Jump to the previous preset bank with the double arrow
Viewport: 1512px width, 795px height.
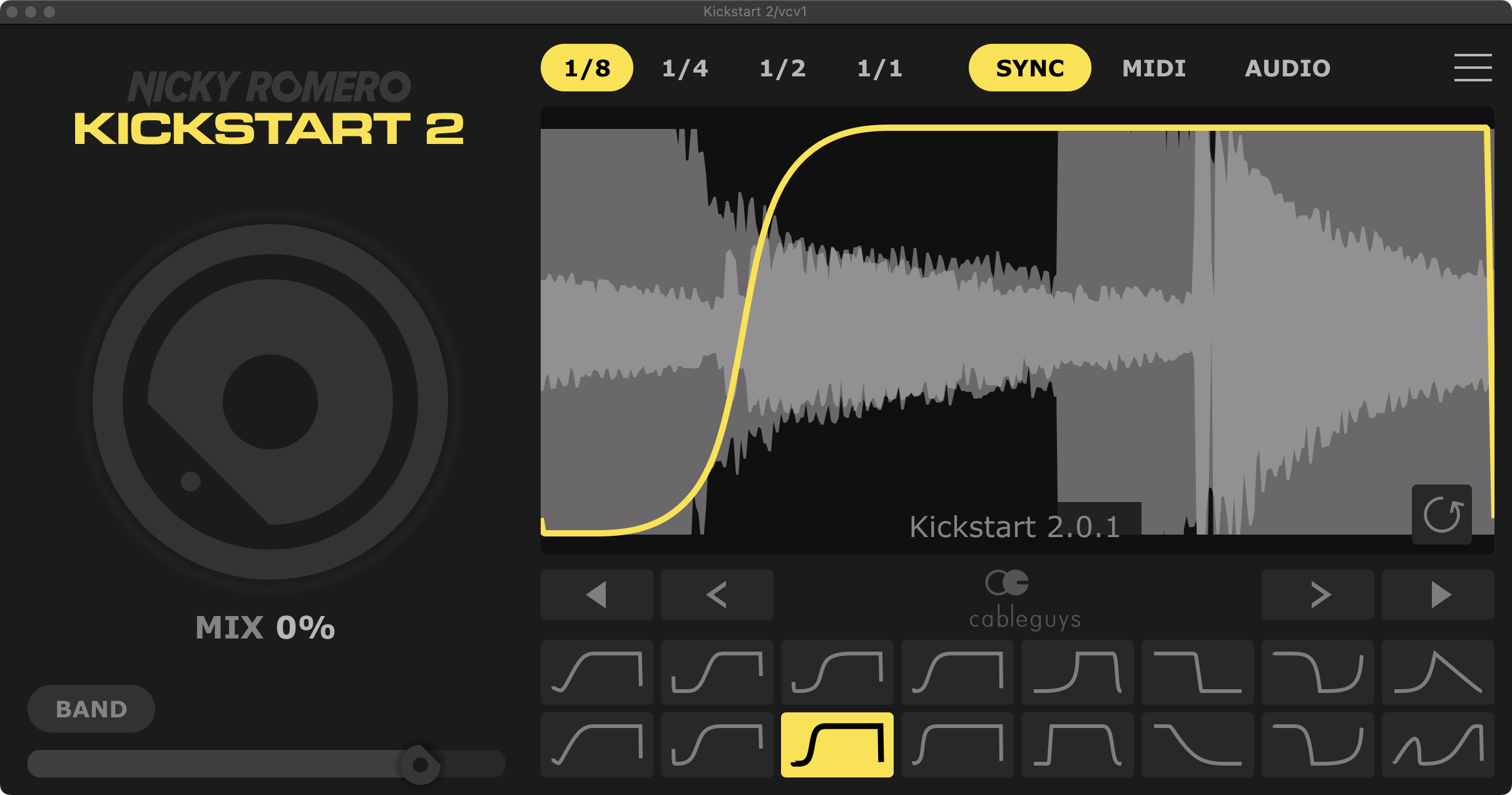click(x=596, y=594)
